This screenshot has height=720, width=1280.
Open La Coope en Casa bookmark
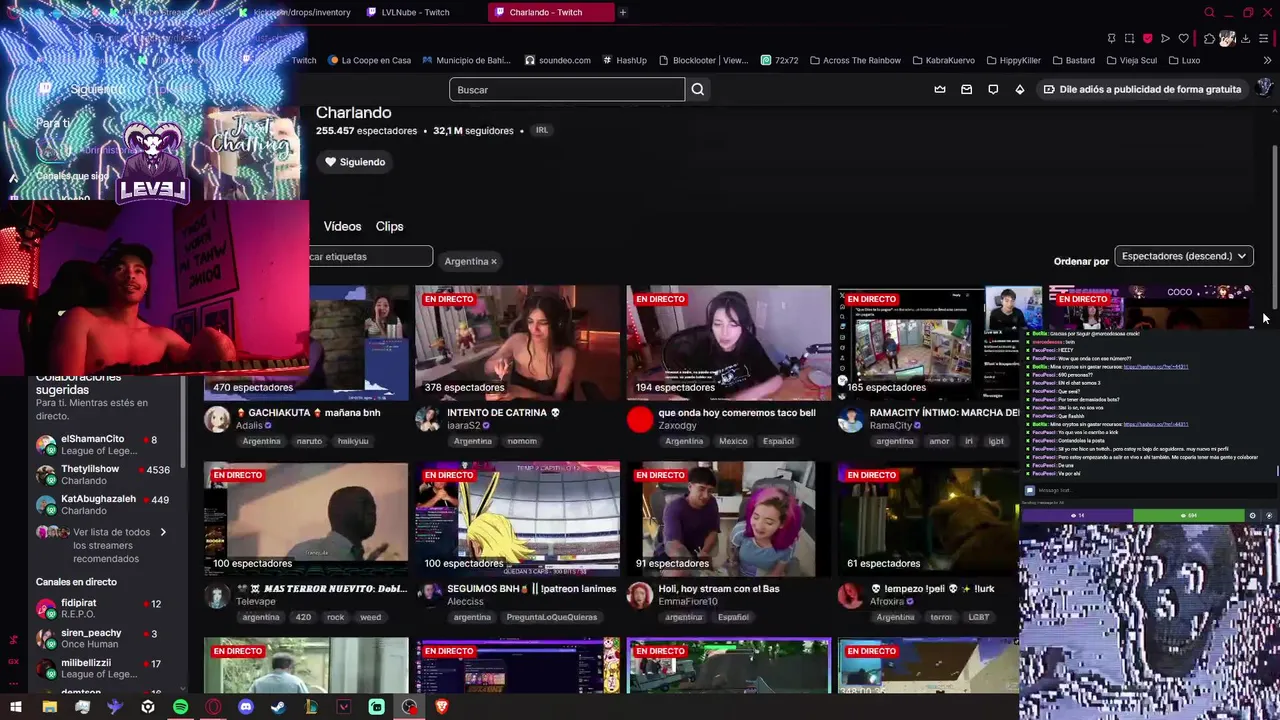click(369, 60)
